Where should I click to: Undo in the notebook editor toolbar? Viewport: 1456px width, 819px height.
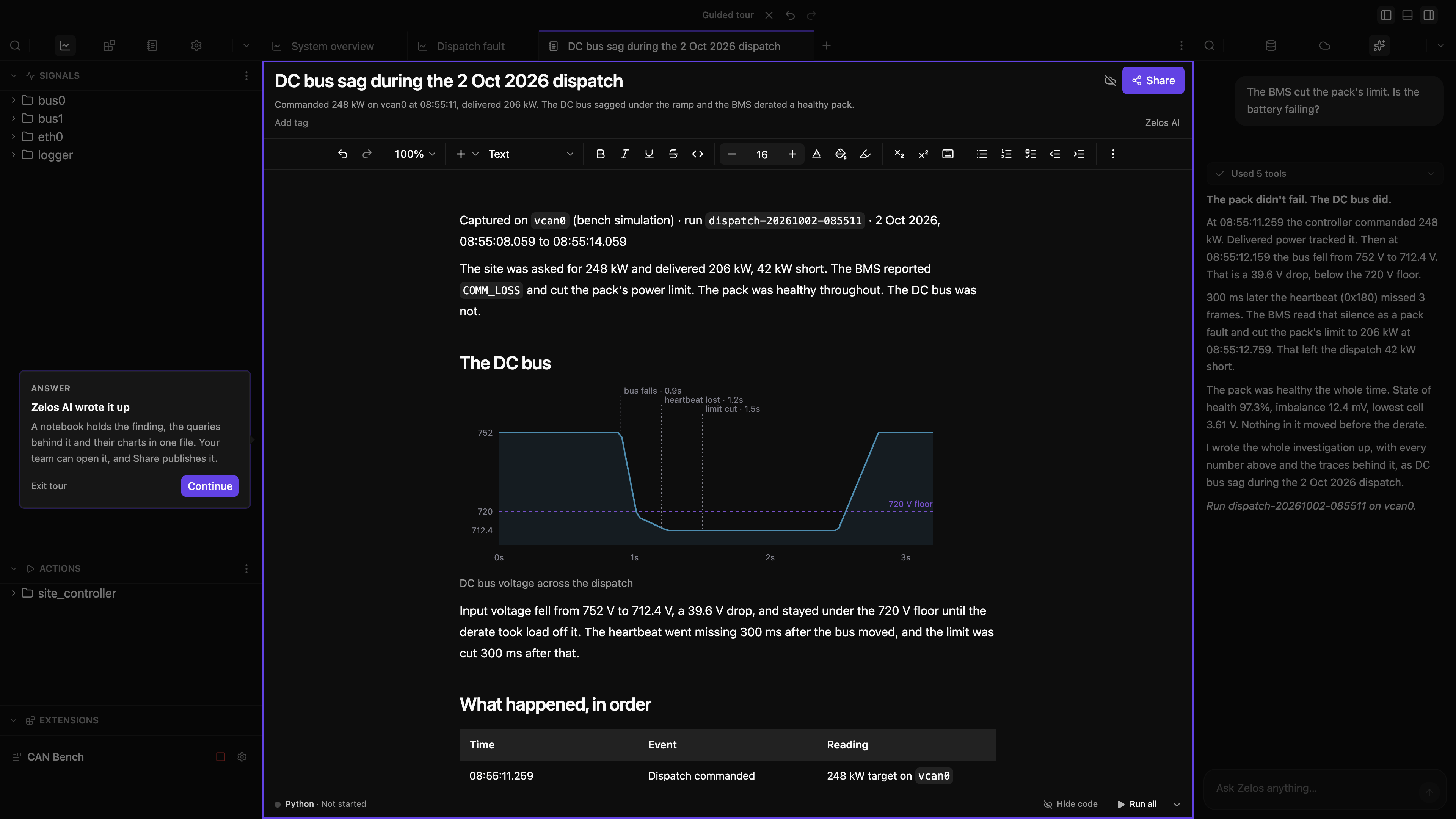pos(342,154)
